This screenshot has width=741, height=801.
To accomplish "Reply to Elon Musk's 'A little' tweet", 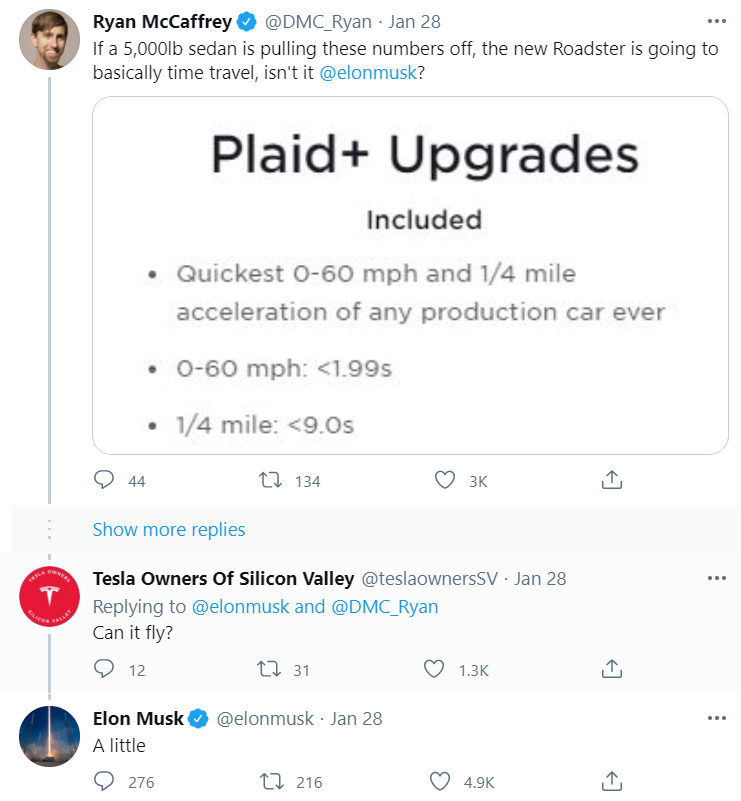I will click(x=104, y=781).
